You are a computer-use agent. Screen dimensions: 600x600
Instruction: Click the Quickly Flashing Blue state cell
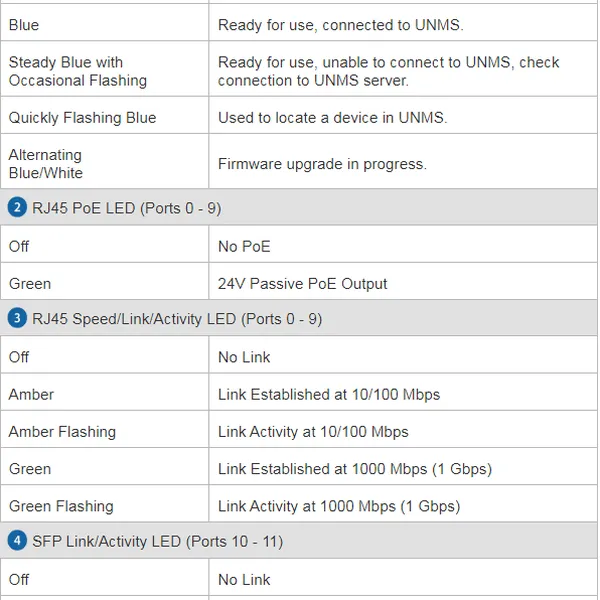pos(83,118)
